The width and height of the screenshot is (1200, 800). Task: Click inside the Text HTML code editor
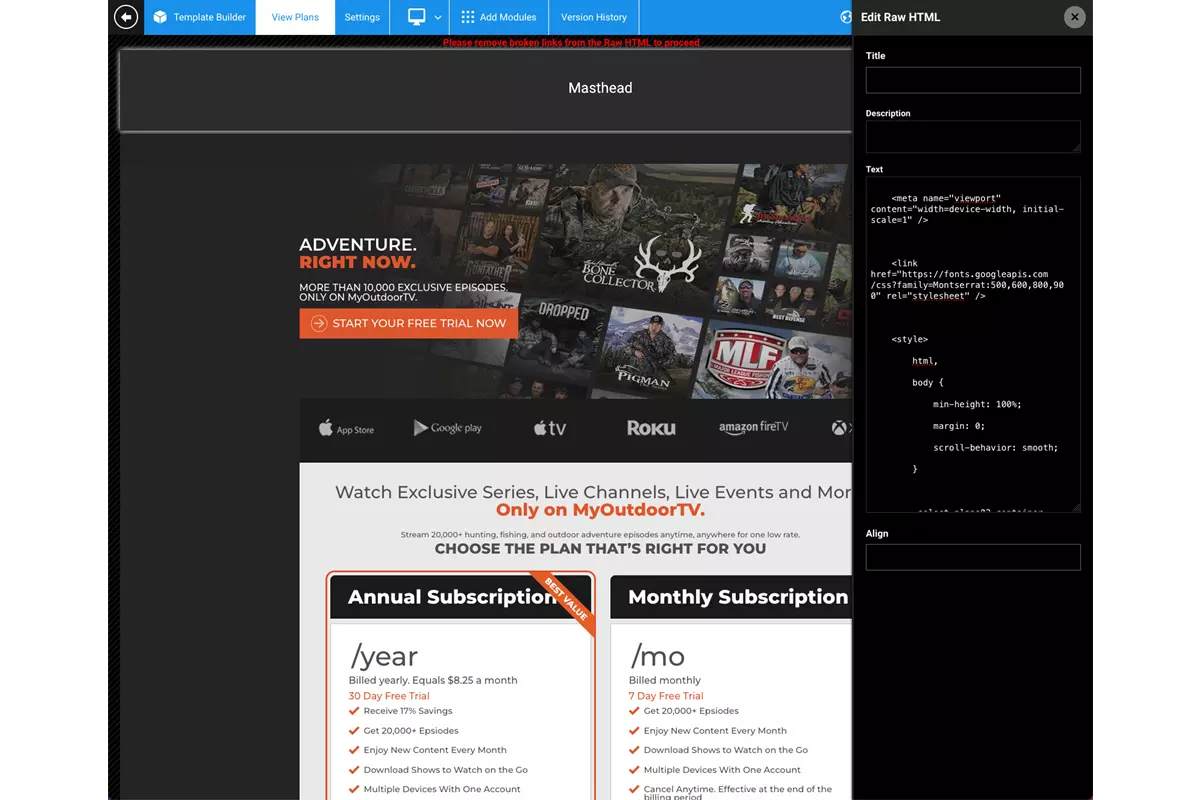[973, 345]
